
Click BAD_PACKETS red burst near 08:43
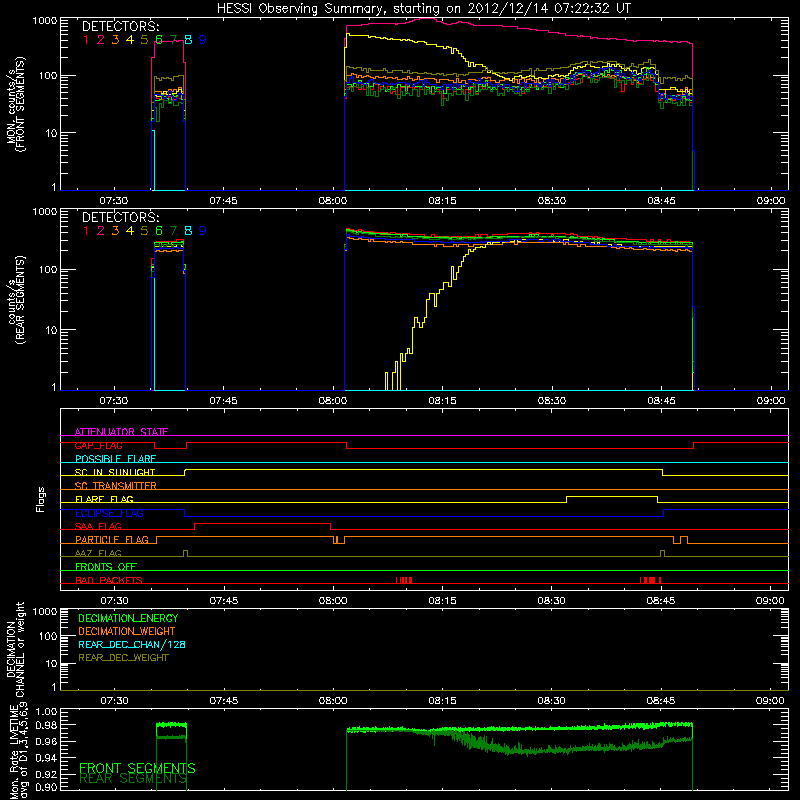[x=651, y=580]
